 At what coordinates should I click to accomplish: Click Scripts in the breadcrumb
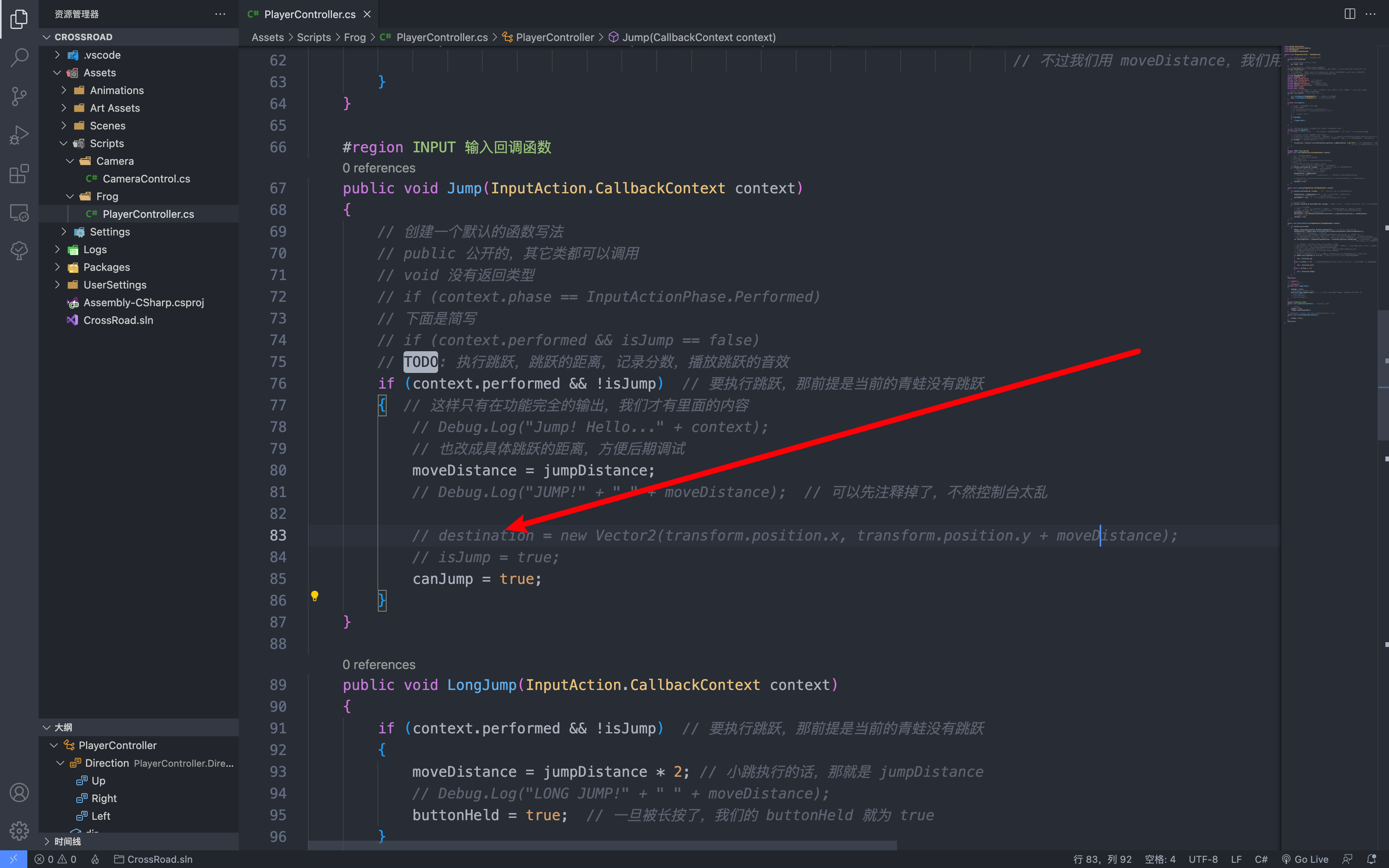[313, 37]
